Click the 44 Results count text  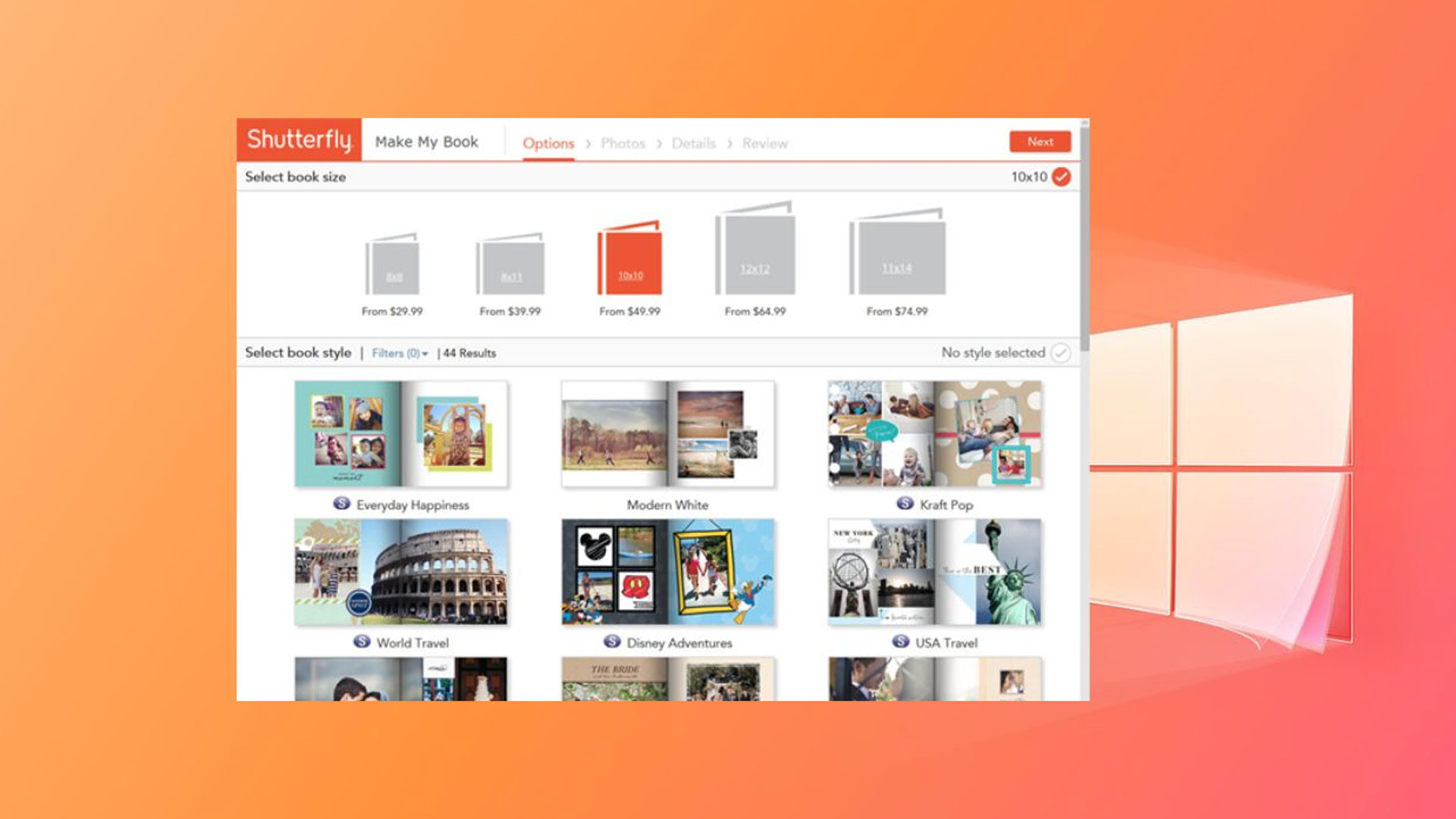click(x=469, y=353)
